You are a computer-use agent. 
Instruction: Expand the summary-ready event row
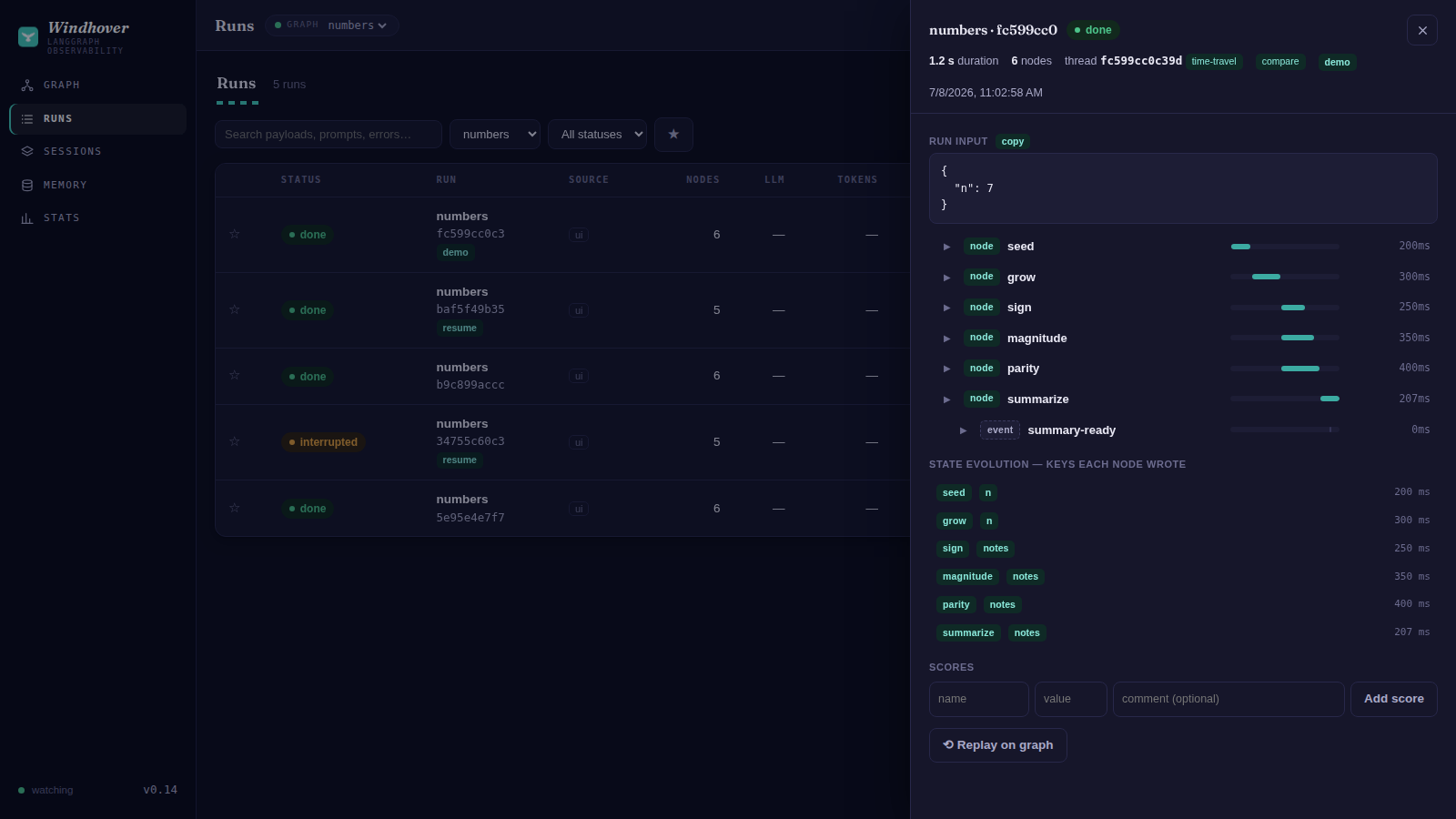pos(963,430)
